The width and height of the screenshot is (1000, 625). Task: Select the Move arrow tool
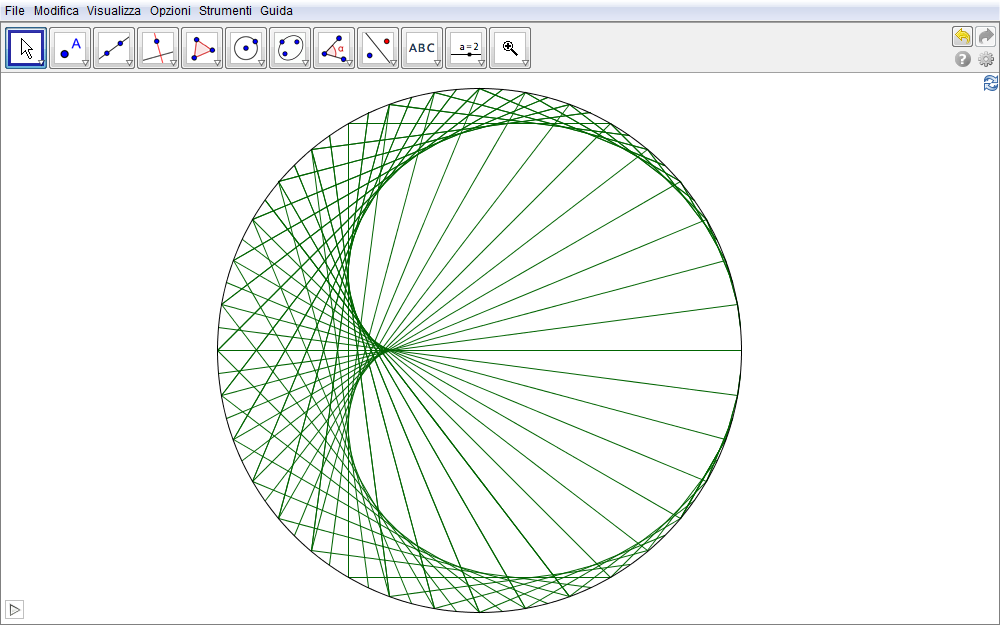pos(26,48)
